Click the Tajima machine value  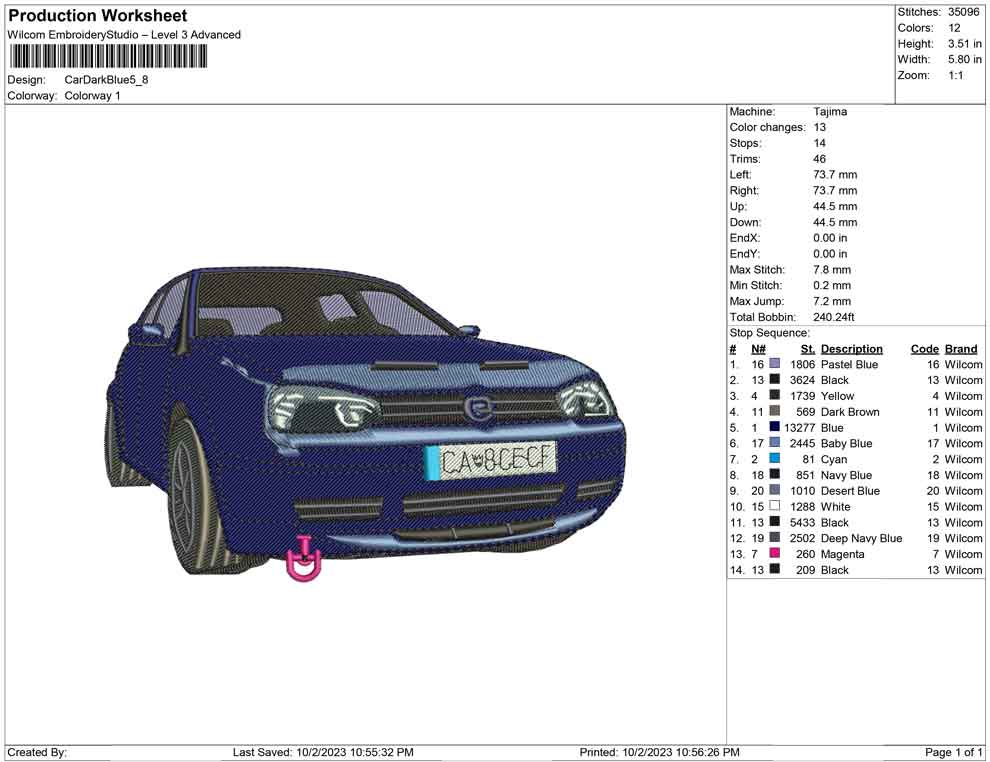(829, 112)
